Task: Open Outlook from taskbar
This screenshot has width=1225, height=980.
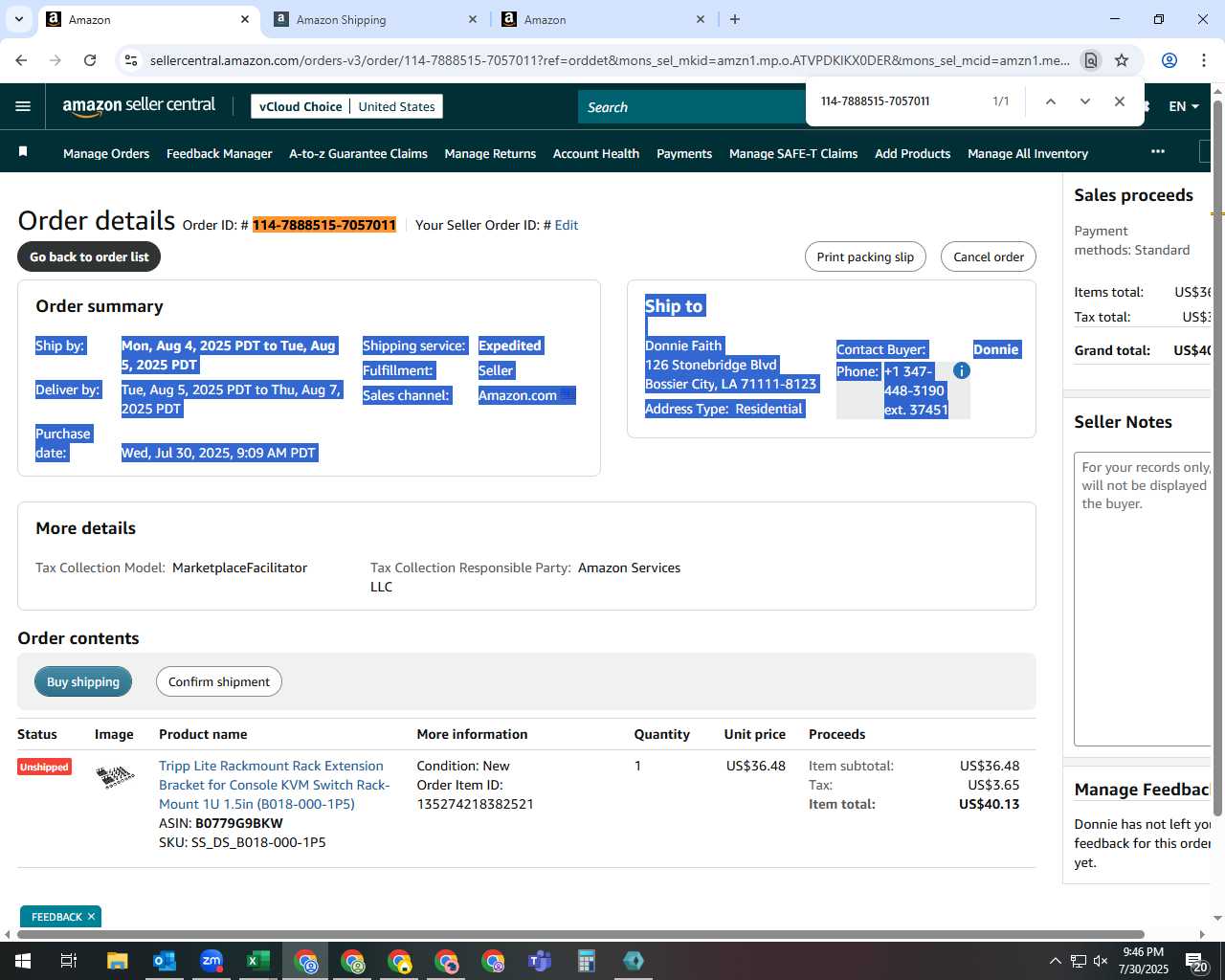Action: click(164, 961)
